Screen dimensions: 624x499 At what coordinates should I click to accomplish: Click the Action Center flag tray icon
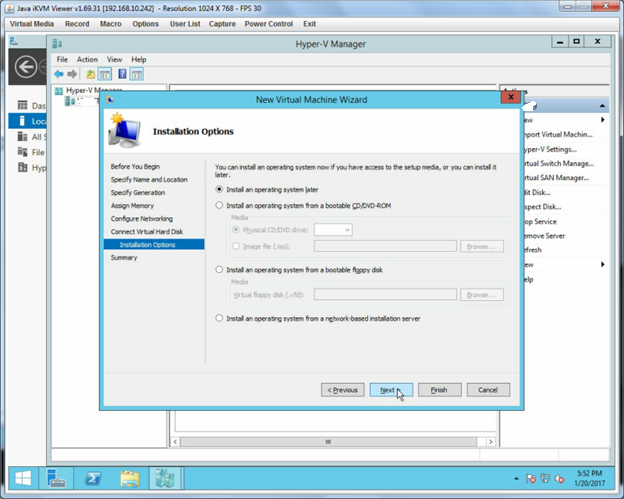530,478
